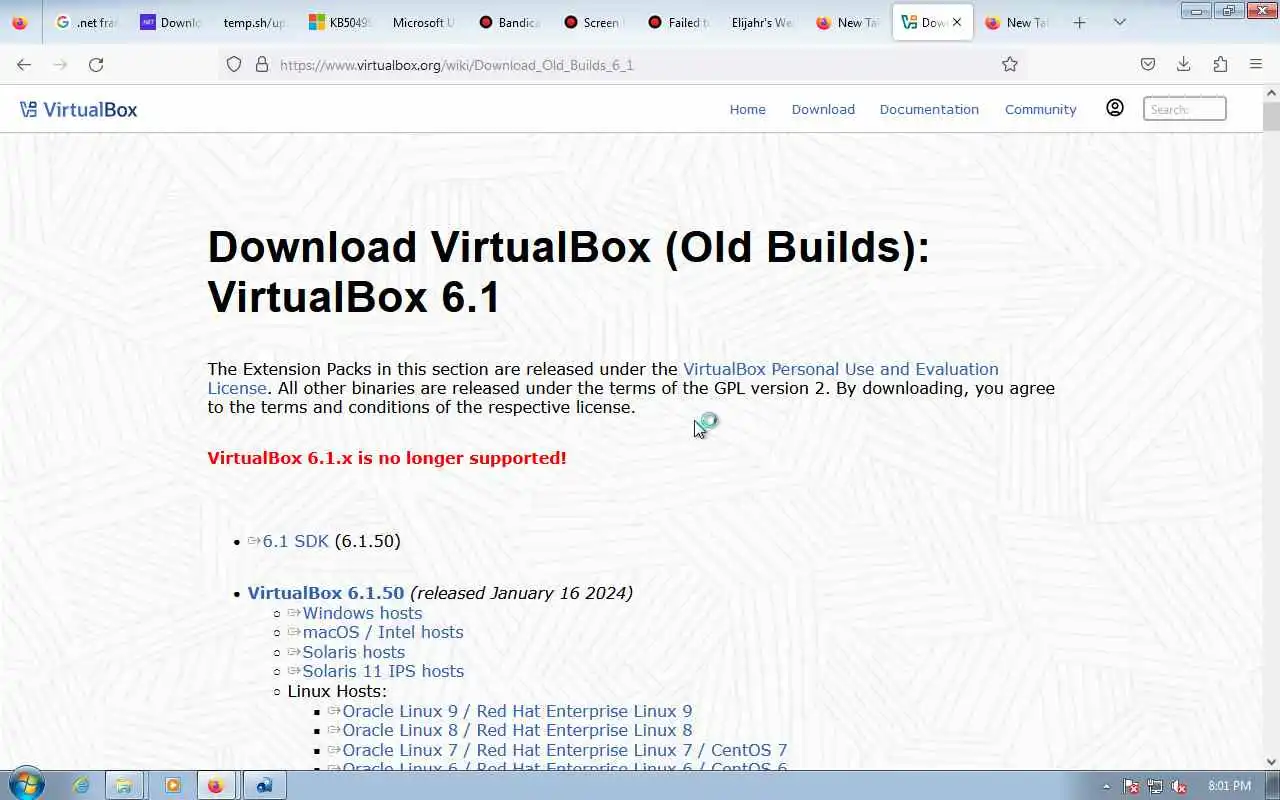Open VirtualBox Personal Use and Evaluation License link
1280x800 pixels.
[840, 369]
